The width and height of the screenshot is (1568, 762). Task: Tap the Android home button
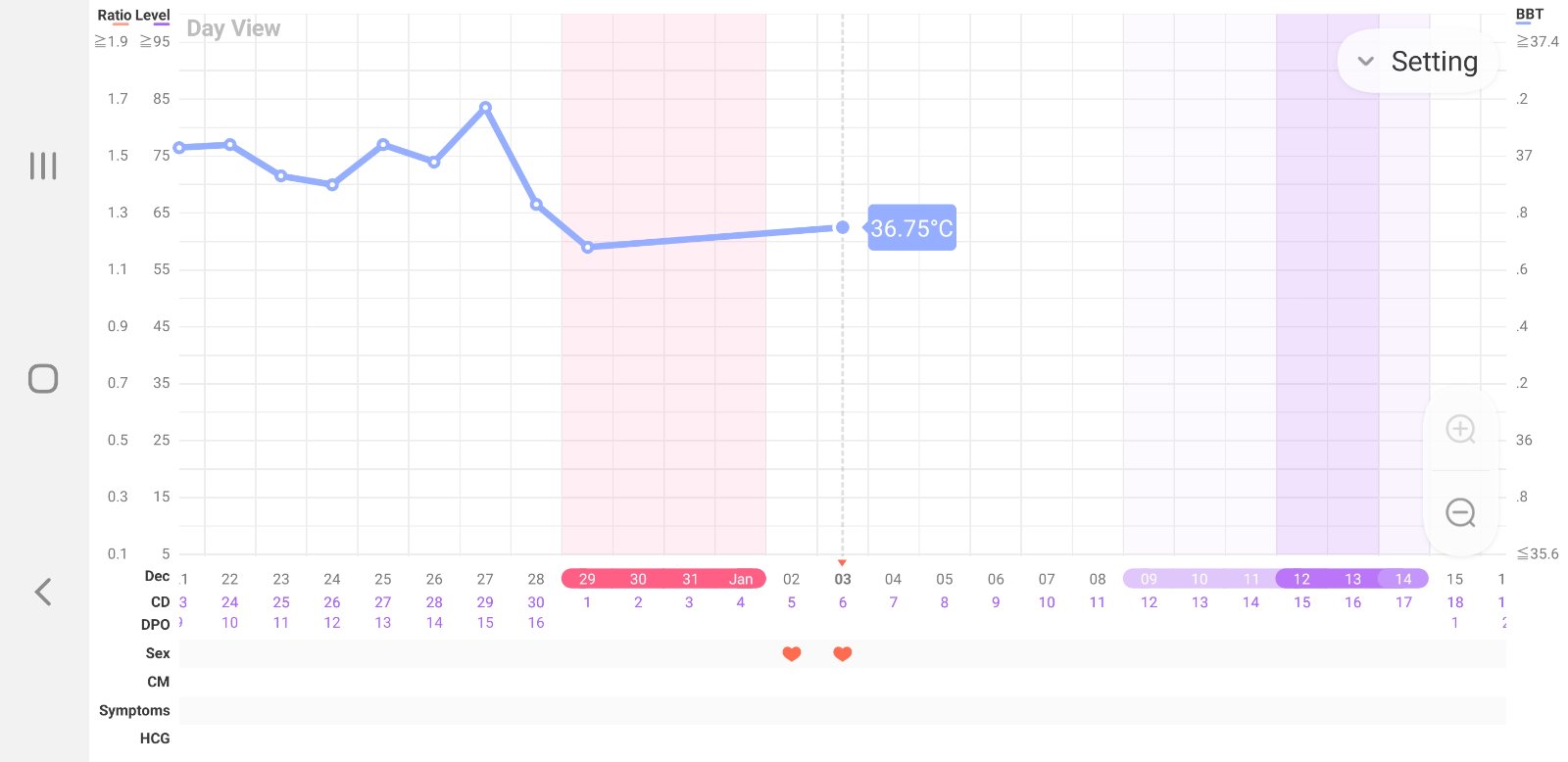click(43, 378)
